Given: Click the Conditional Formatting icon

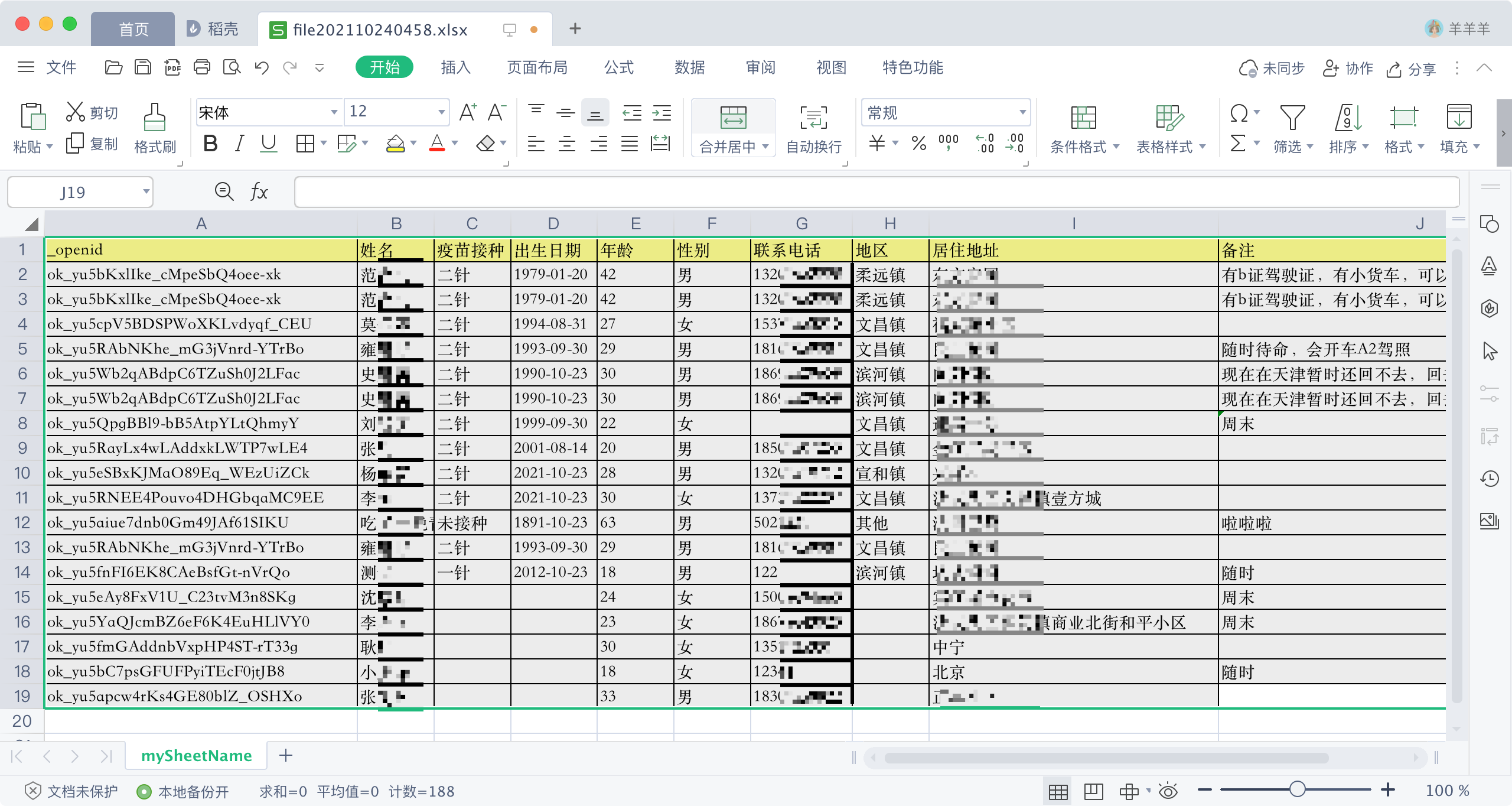Looking at the screenshot, I should 1083,117.
